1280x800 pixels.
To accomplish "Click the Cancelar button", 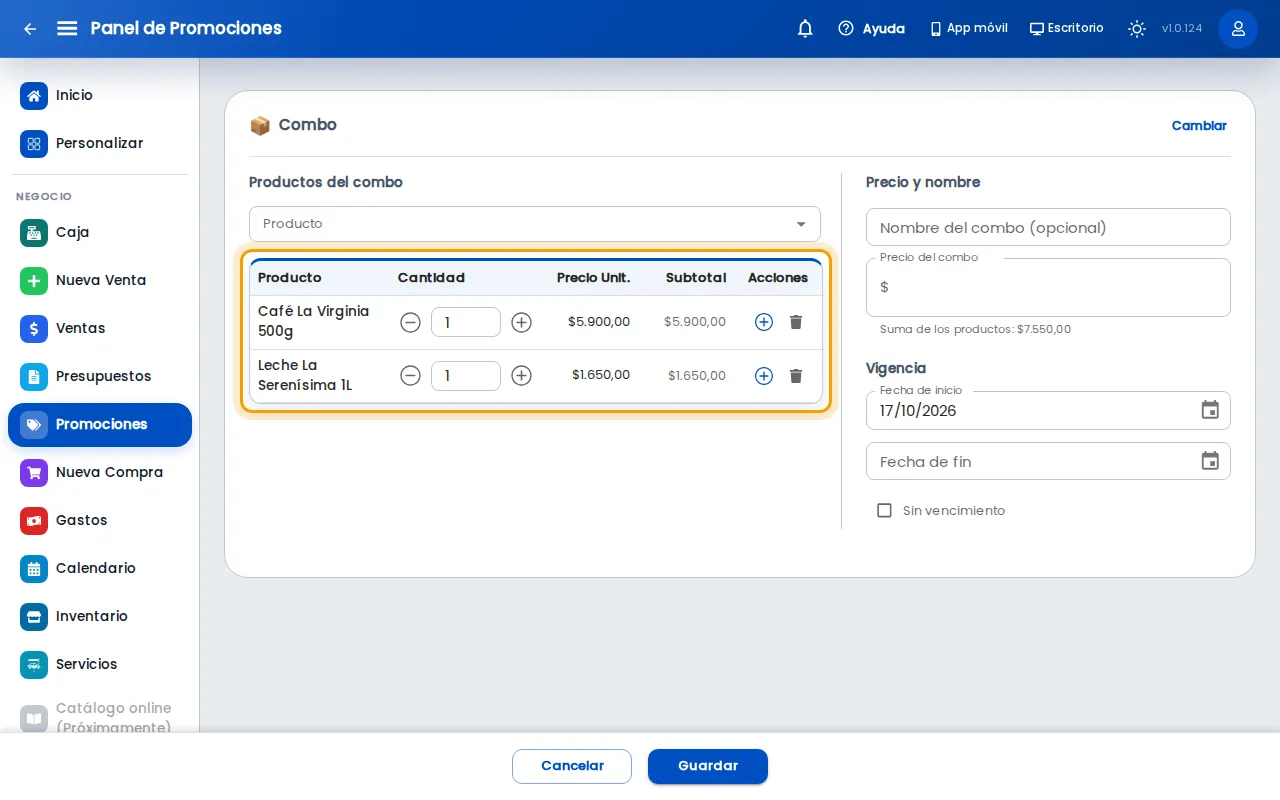I will [572, 766].
